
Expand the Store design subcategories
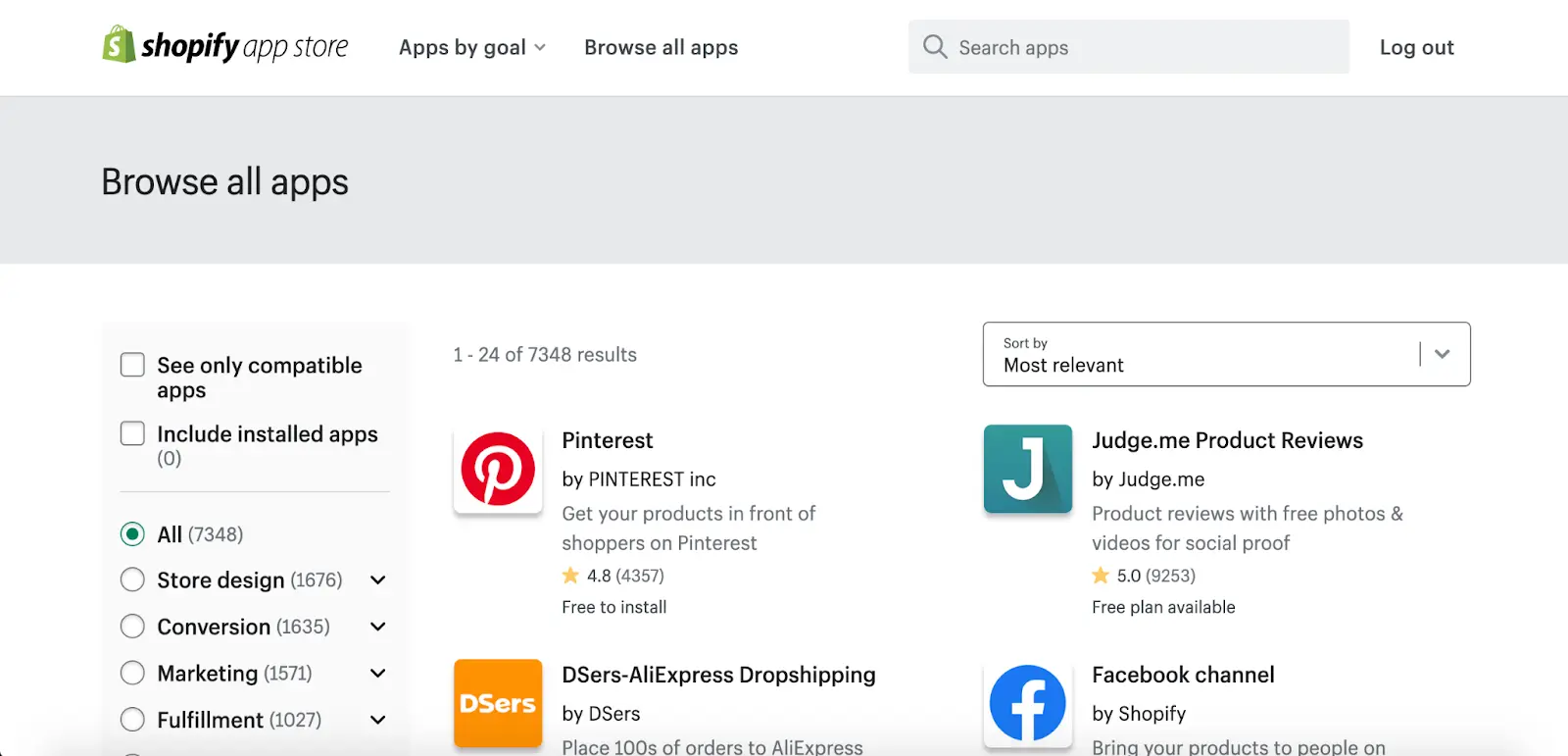point(378,580)
